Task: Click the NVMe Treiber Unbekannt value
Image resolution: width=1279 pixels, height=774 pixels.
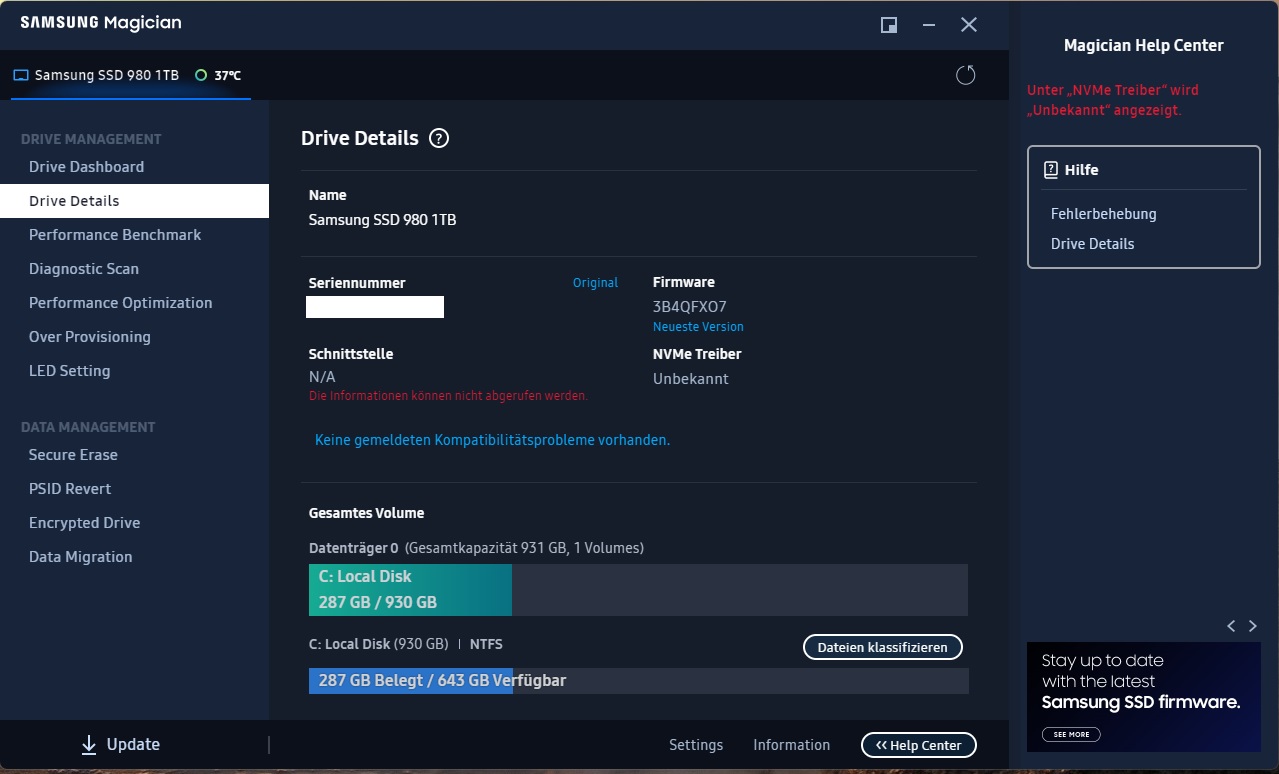Action: pos(691,379)
